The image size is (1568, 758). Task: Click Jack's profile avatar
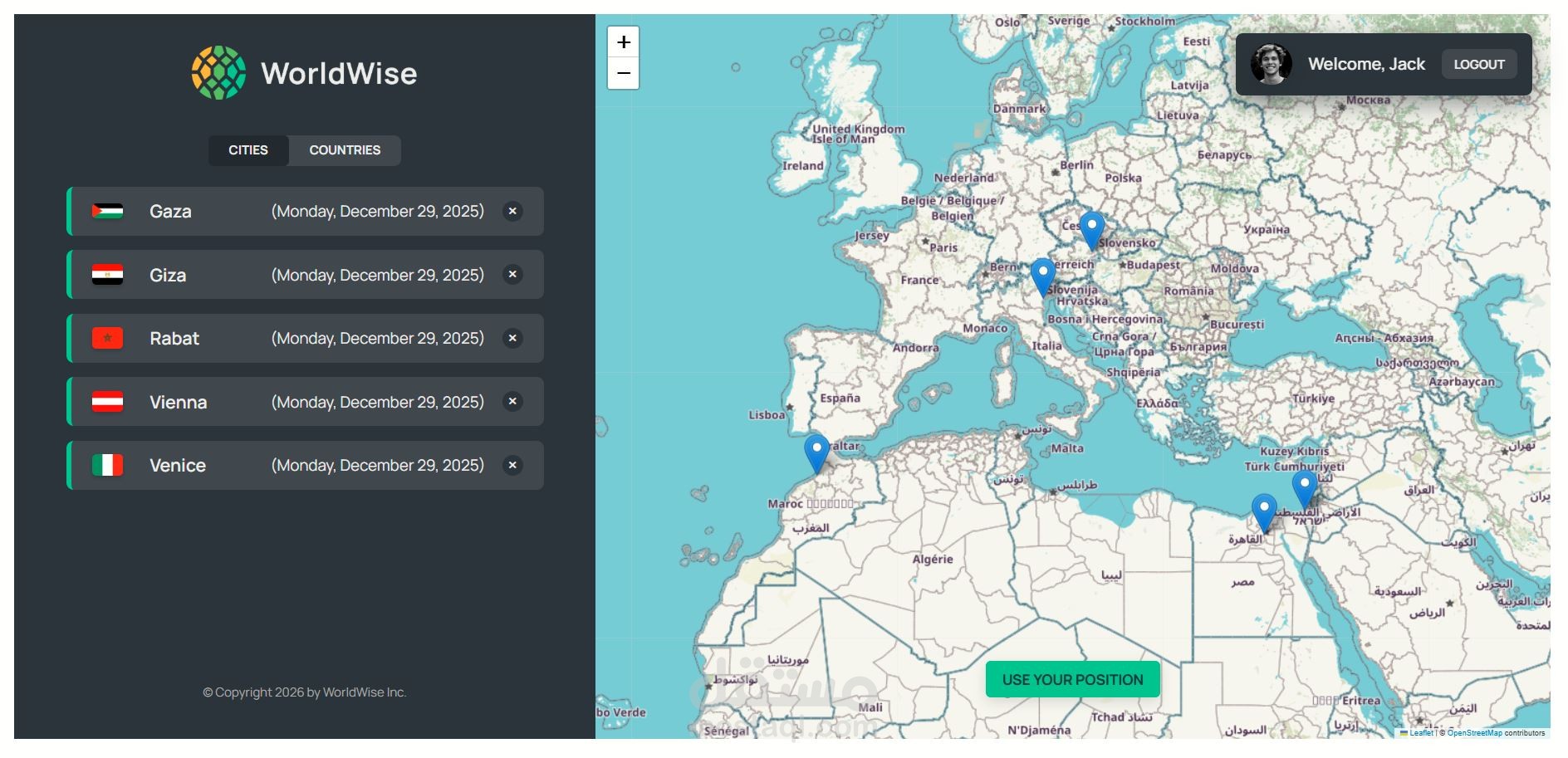pos(1272,64)
